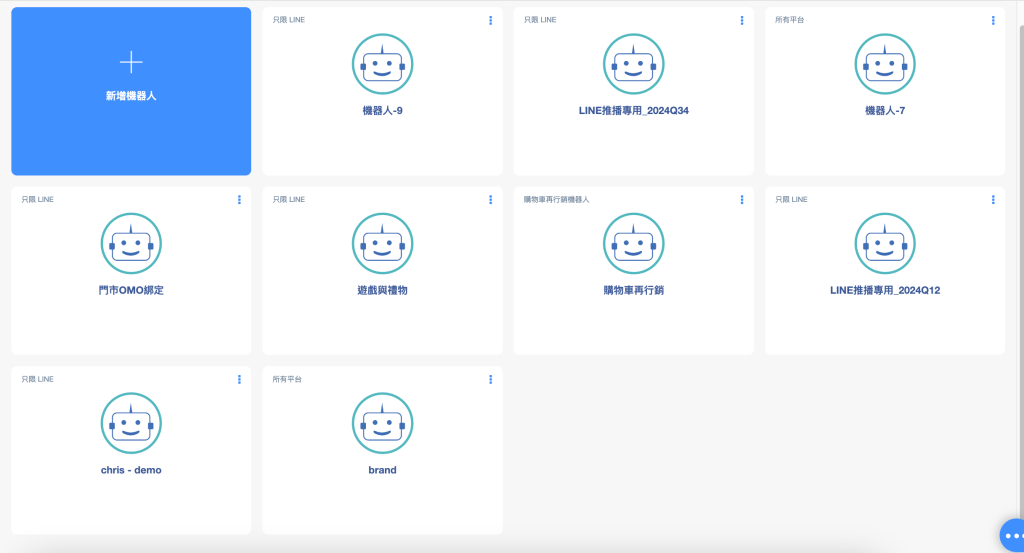Open the 購物車再行銷 robot icon

[633, 244]
